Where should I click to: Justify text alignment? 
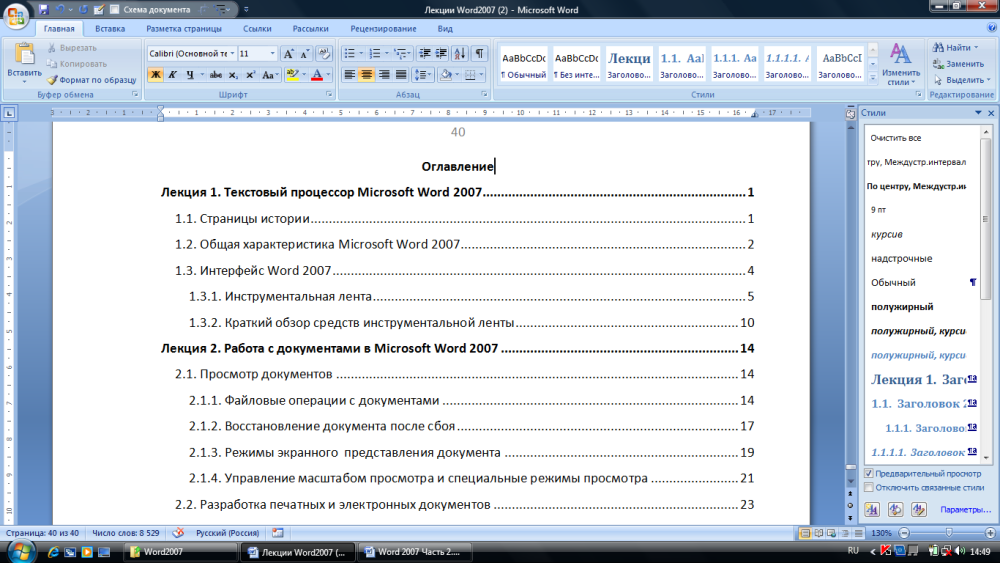click(401, 75)
